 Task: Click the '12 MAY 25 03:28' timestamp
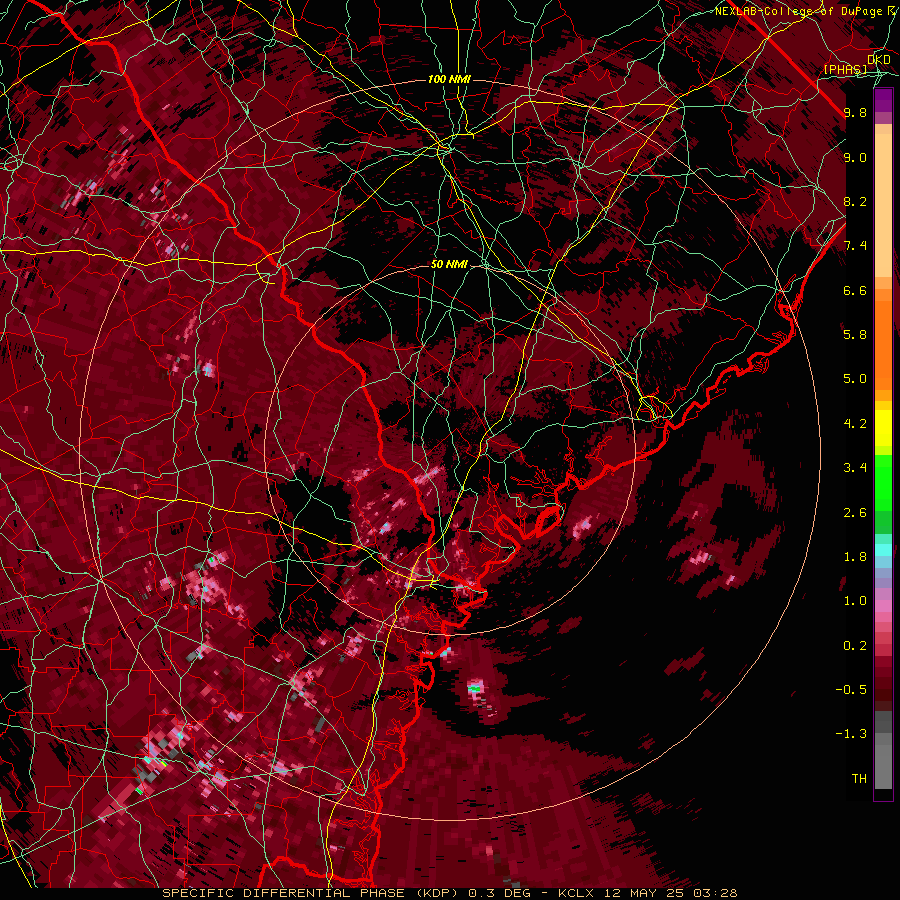pos(670,893)
